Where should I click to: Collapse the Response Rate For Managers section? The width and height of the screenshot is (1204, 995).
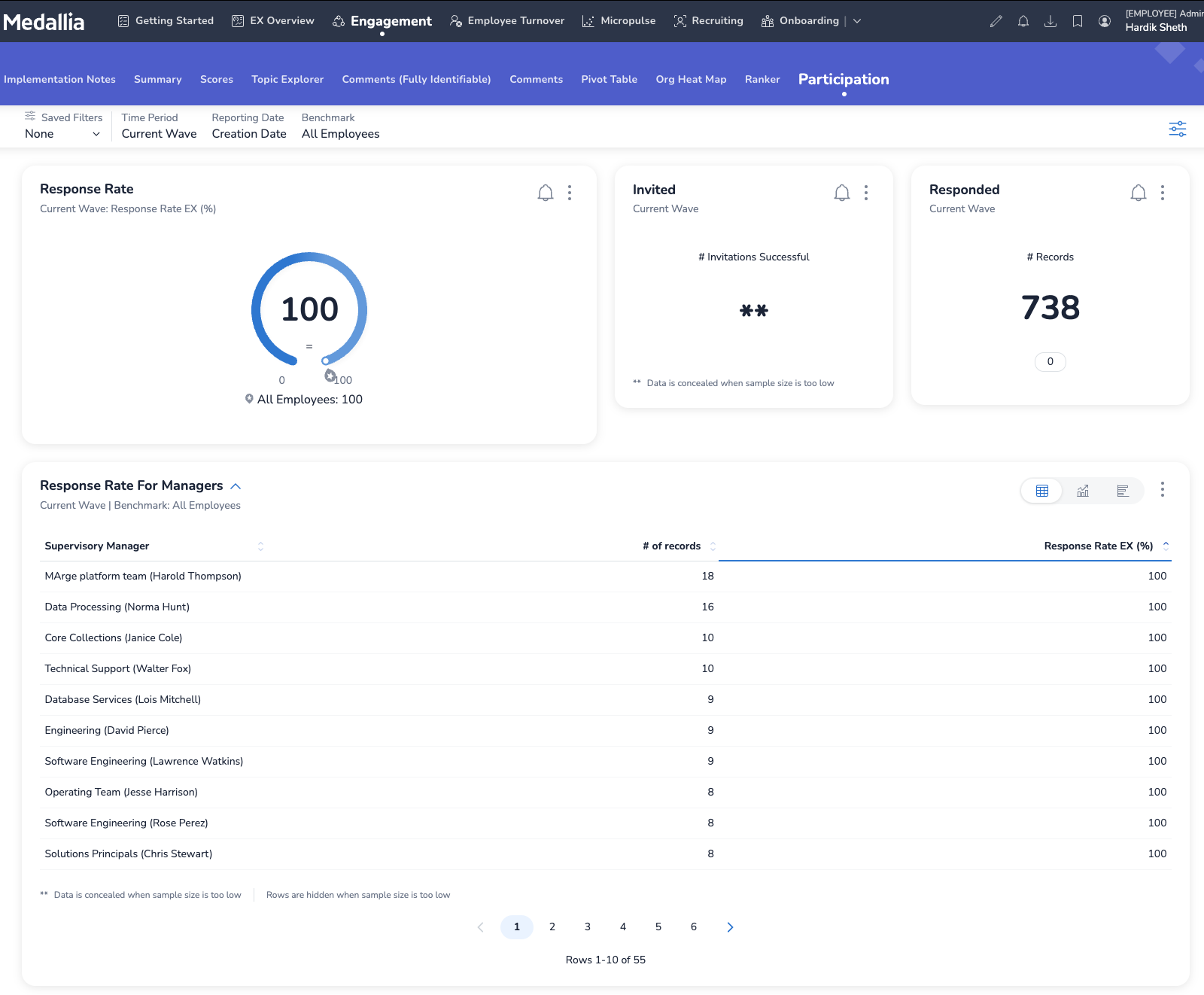[x=236, y=486]
